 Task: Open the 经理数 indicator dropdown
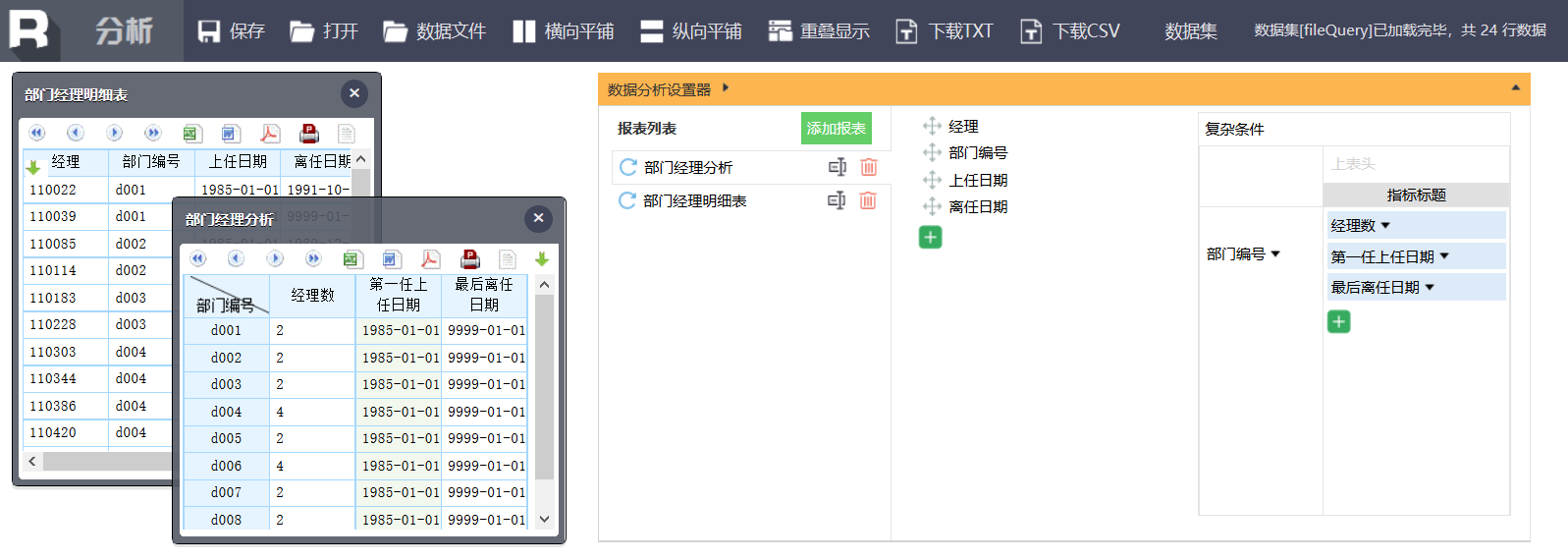pos(1385,226)
